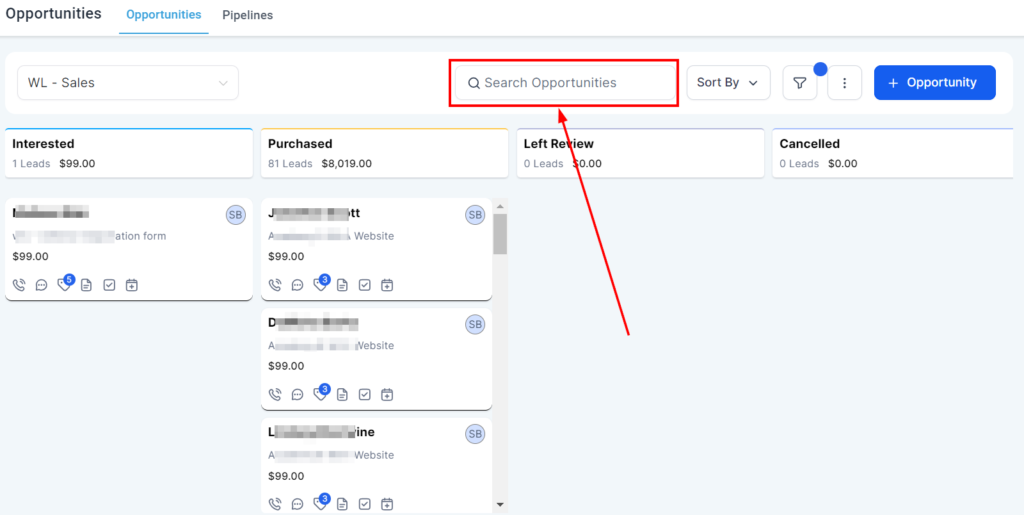Click the calendar appointment icon on the second Purchased card

[x=387, y=395]
